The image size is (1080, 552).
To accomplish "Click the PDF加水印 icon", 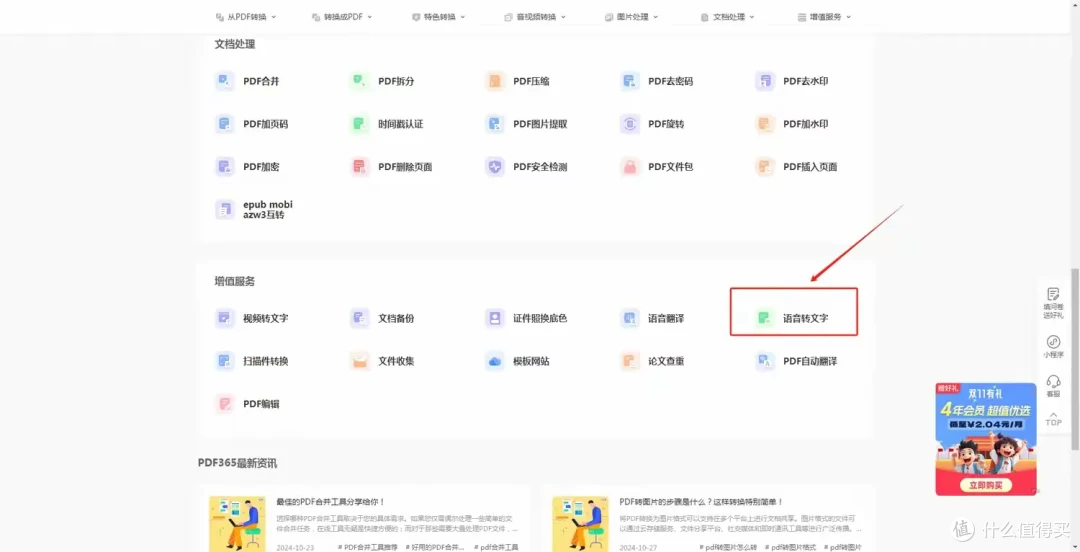I will [x=765, y=124].
